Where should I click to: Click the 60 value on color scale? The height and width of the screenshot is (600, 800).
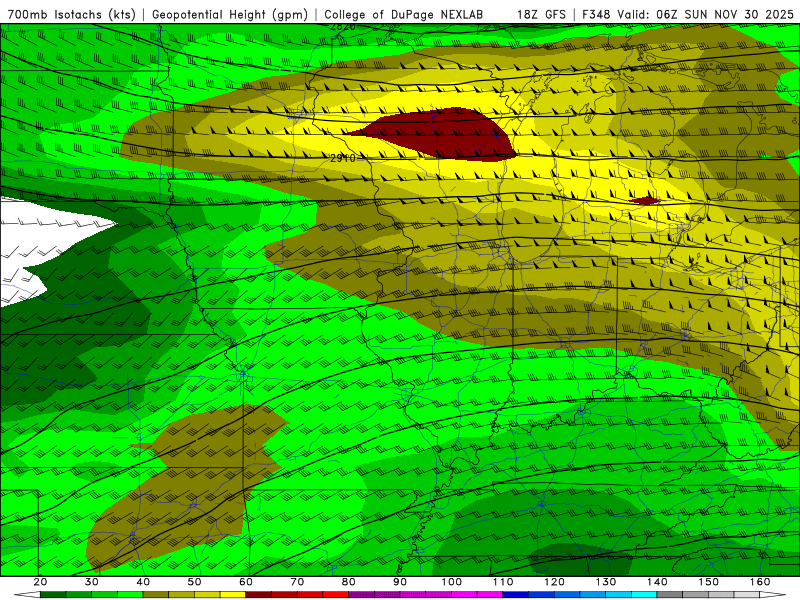point(246,582)
